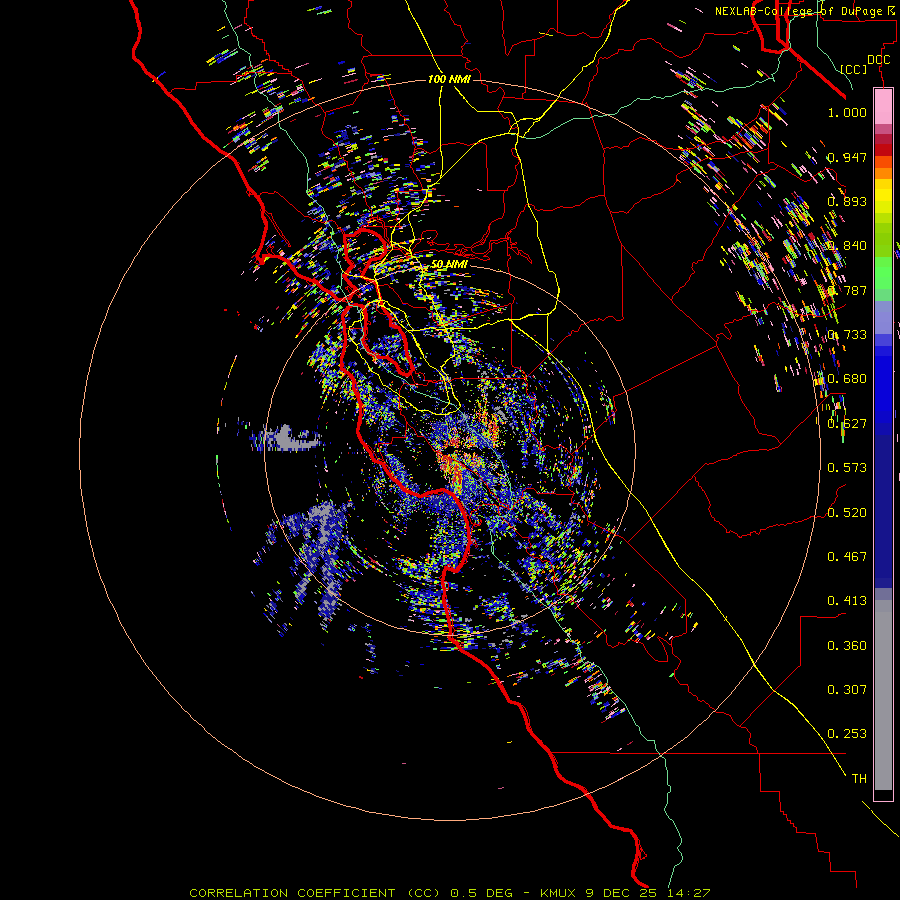Viewport: 900px width, 900px height.
Task: Select the 0.680 scale value
Action: (847, 379)
